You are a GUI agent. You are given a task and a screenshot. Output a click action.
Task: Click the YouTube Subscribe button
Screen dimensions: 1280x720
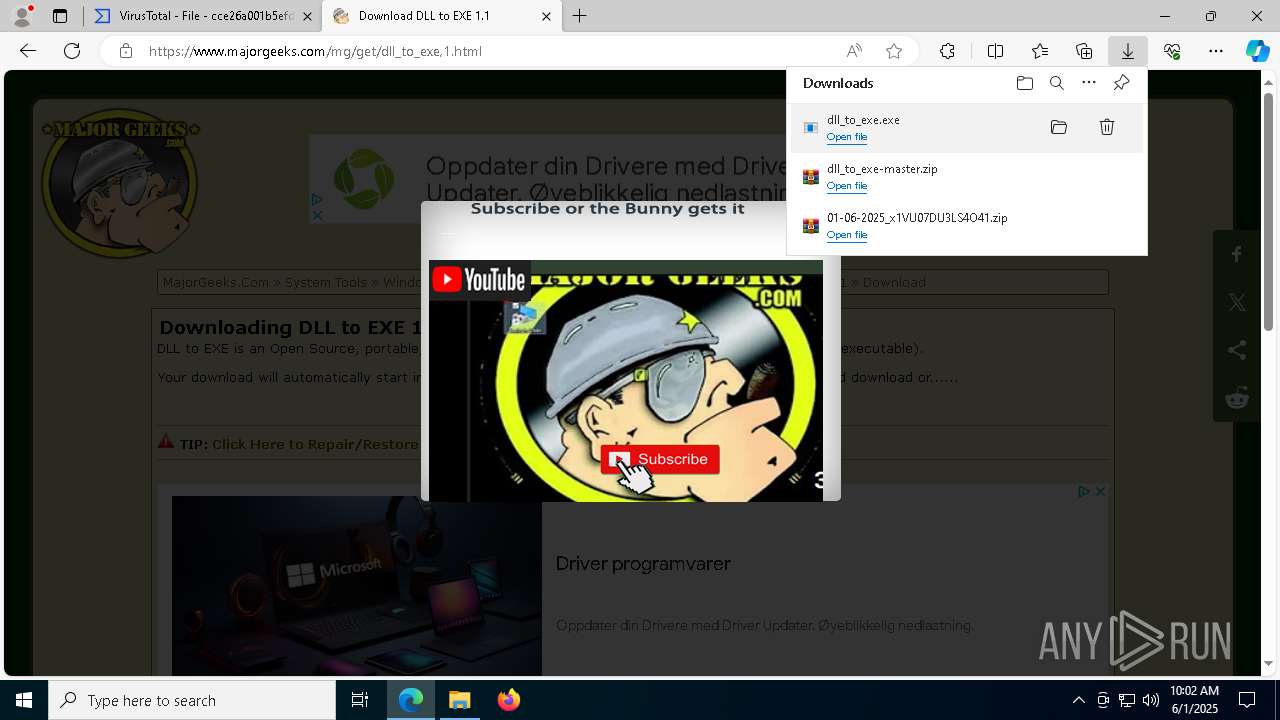coord(660,459)
